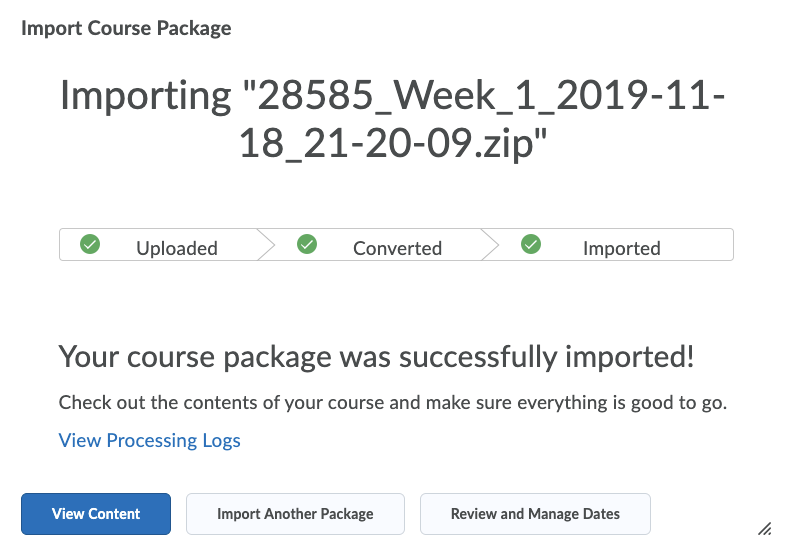Click the word Uploaded in the progress bar
The height and width of the screenshot is (556, 789).
tap(177, 248)
